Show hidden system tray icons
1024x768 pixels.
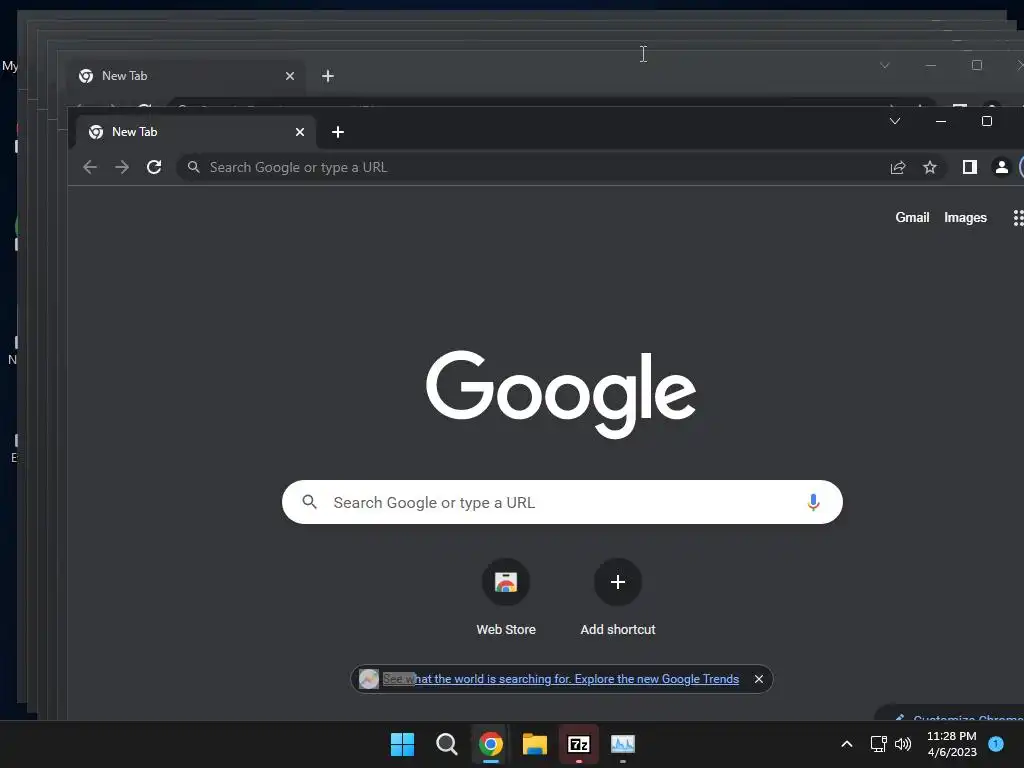[846, 744]
